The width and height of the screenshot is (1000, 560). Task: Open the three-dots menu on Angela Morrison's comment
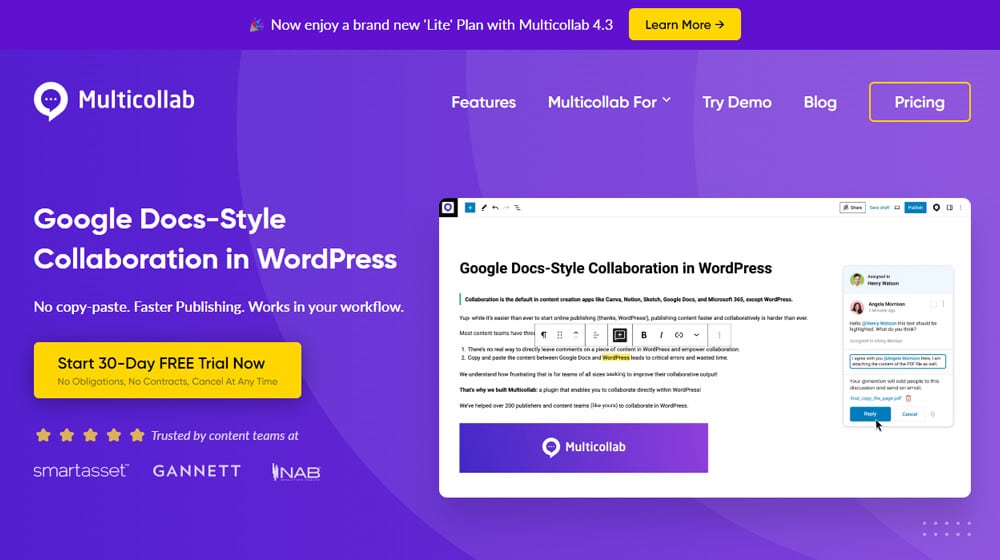tap(943, 304)
